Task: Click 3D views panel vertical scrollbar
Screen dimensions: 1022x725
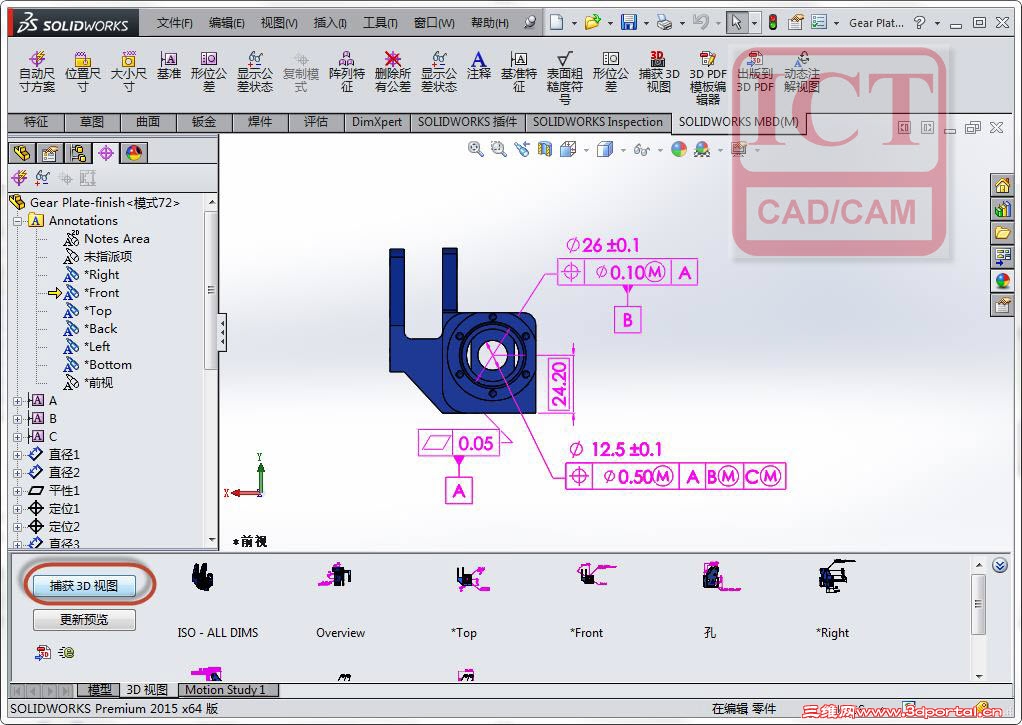Action: [x=978, y=604]
